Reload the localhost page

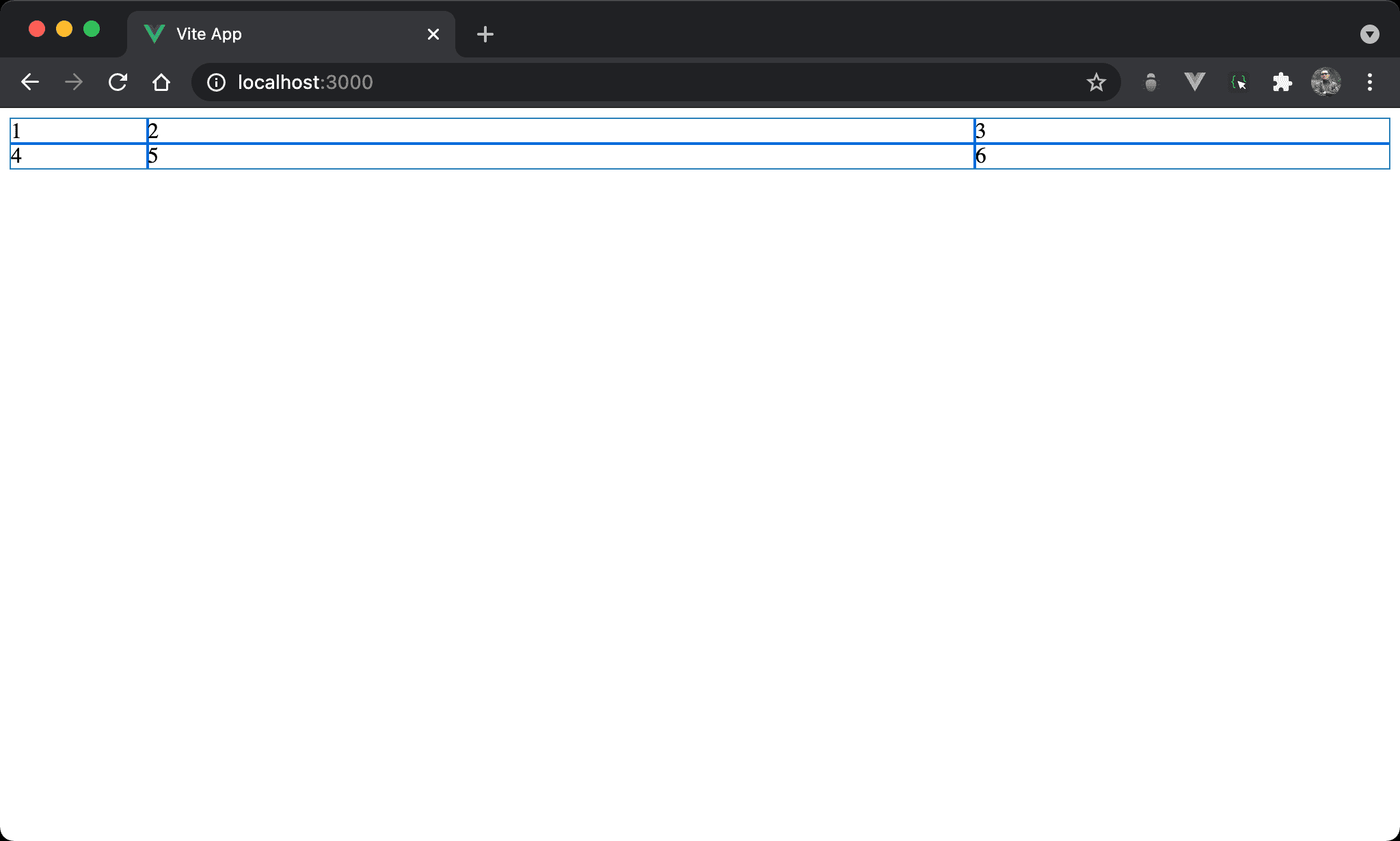(118, 83)
